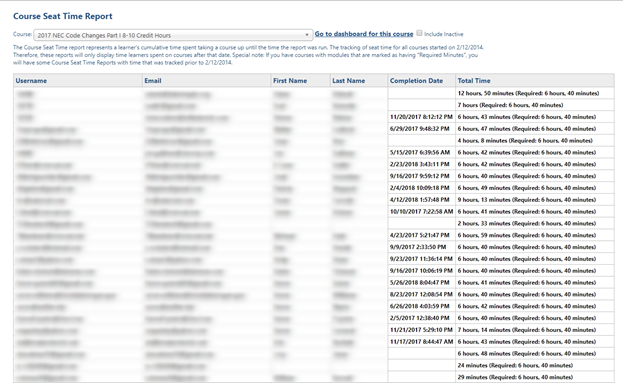The image size is (623, 383).
Task: Select the 4 hours, 8 minutes total time cell
Action: pos(534,141)
